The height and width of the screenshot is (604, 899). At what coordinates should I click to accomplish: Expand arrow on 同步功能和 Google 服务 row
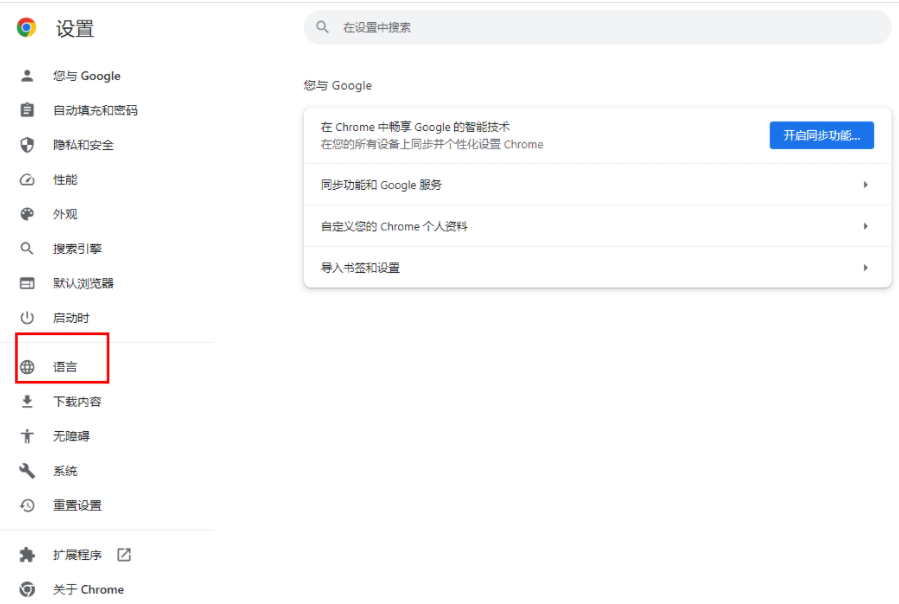(x=865, y=185)
